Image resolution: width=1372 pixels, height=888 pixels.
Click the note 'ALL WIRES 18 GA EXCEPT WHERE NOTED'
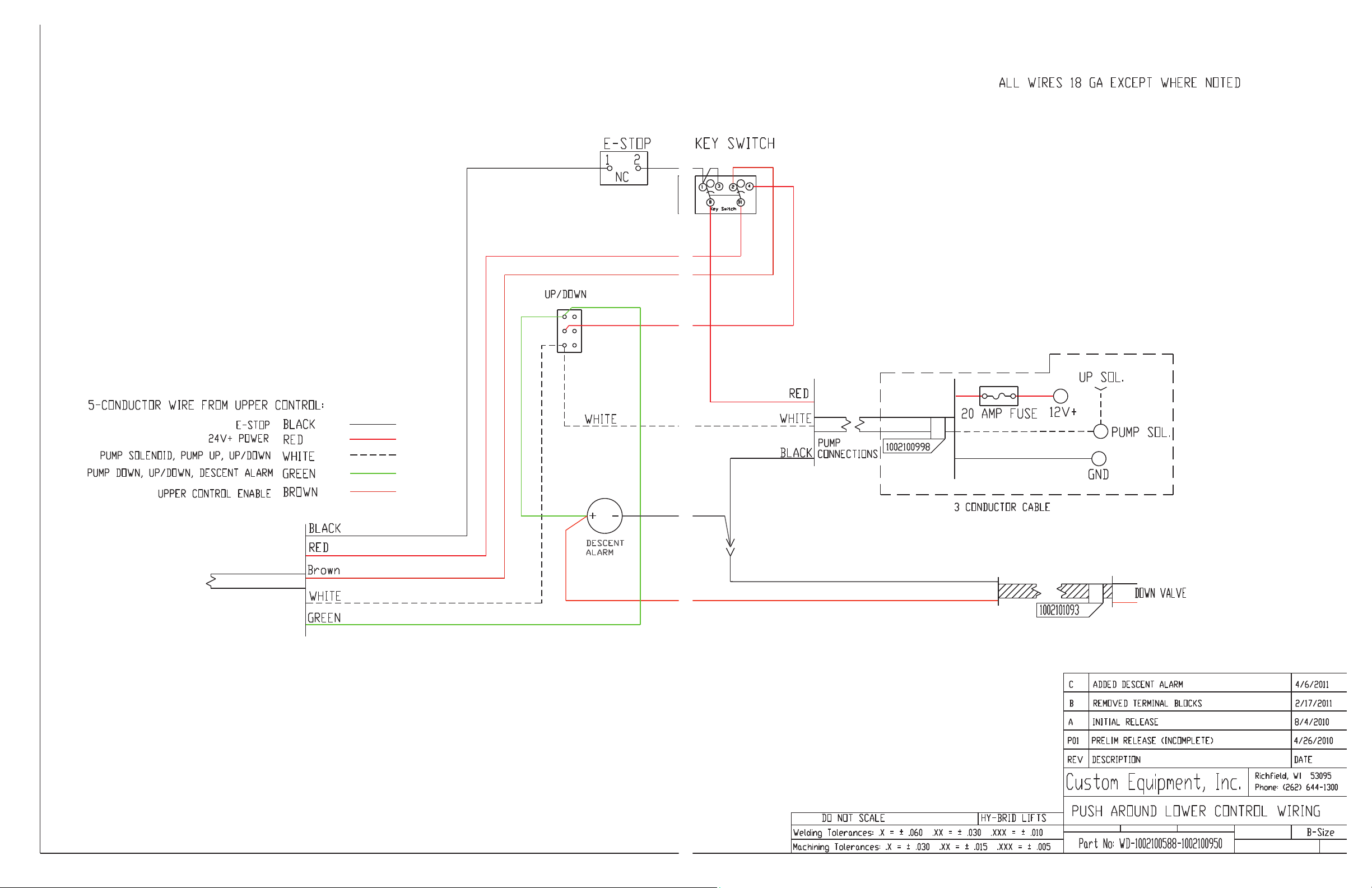coord(1119,83)
